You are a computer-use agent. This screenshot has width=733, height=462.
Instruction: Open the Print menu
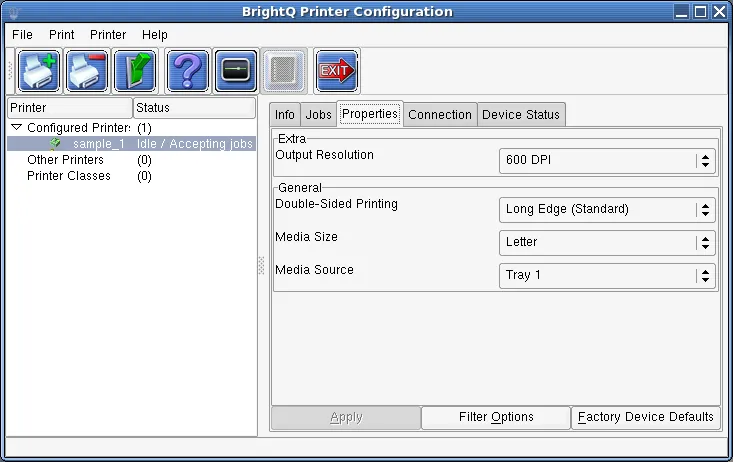[61, 35]
